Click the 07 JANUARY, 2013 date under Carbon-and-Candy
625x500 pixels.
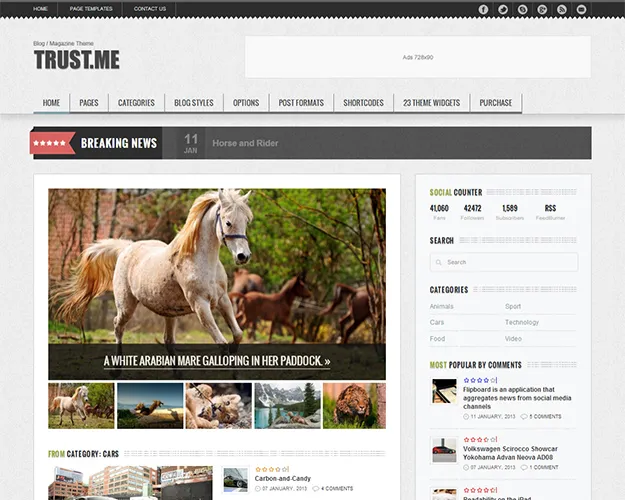[285, 488]
